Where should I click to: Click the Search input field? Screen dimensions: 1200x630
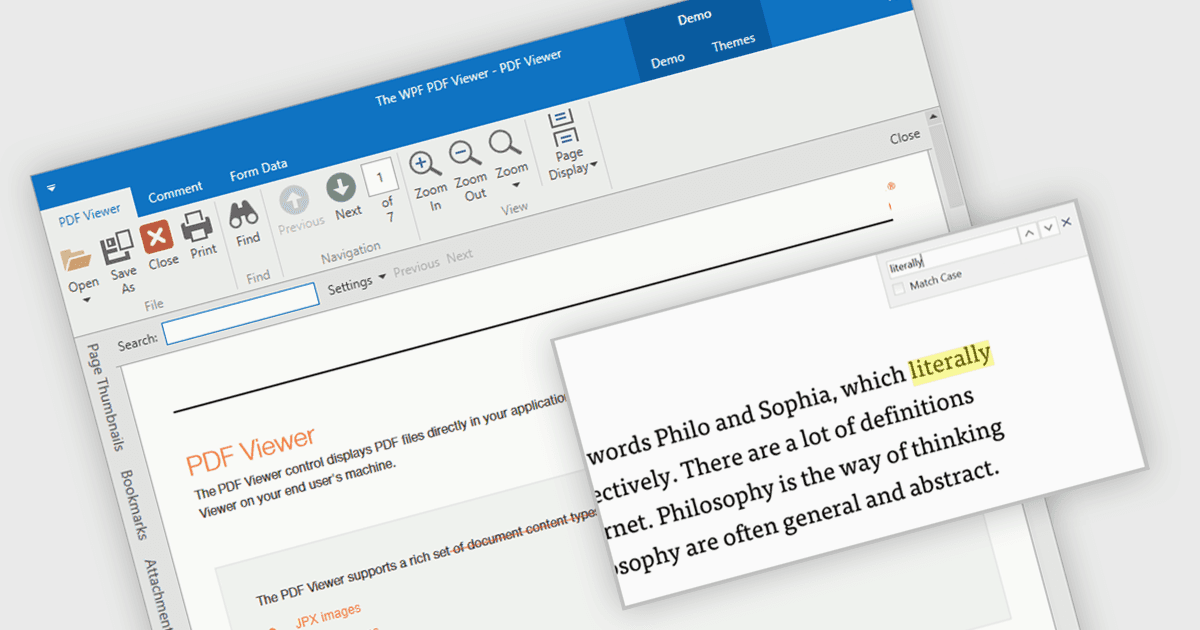[241, 314]
